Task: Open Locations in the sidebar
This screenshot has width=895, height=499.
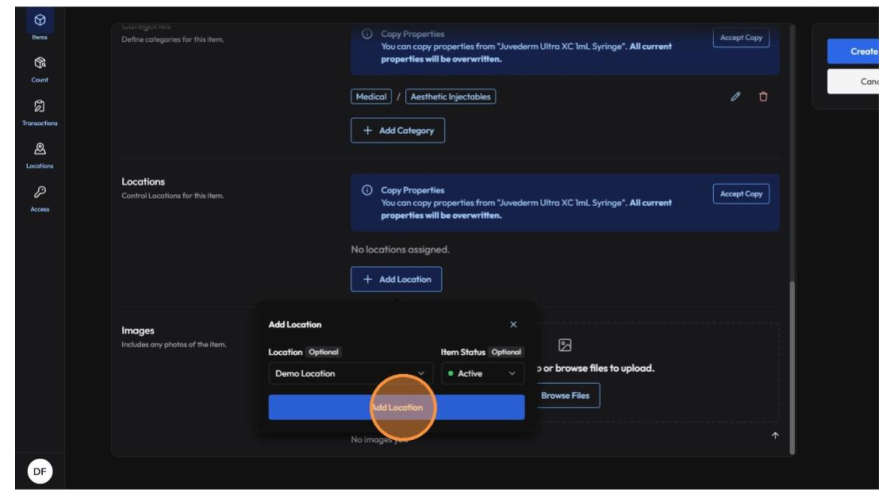Action: [39, 155]
